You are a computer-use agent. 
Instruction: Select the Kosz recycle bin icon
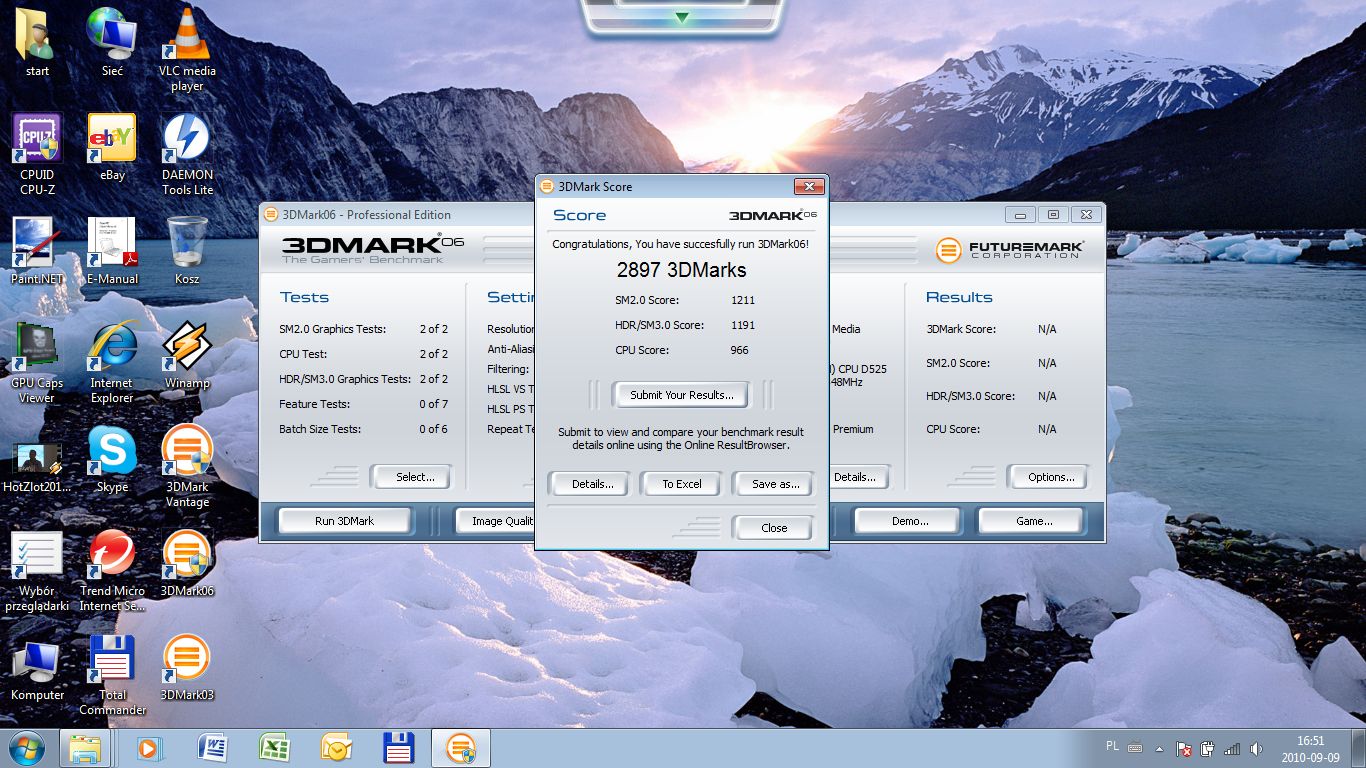click(x=187, y=251)
